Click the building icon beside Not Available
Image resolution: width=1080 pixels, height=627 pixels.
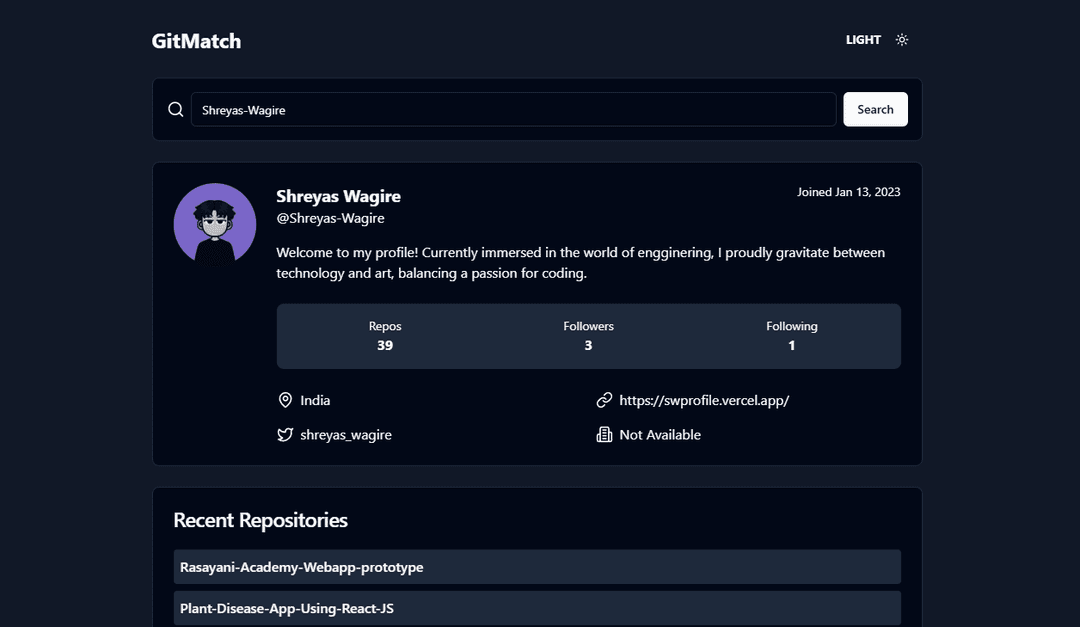603,434
